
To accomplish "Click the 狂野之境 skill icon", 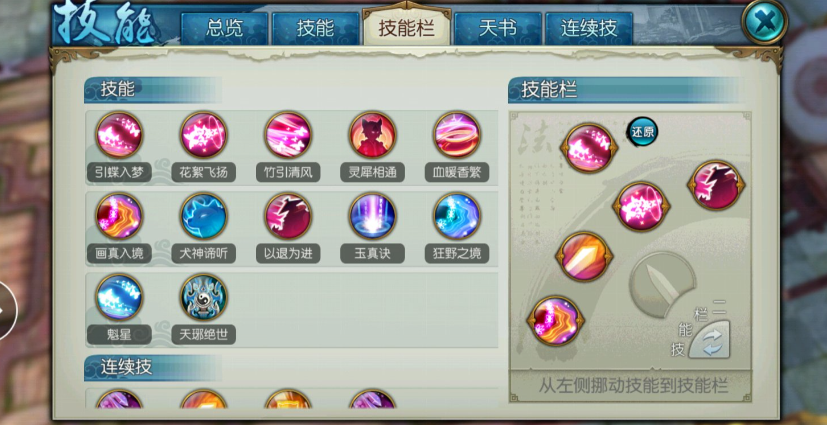I will click(457, 216).
